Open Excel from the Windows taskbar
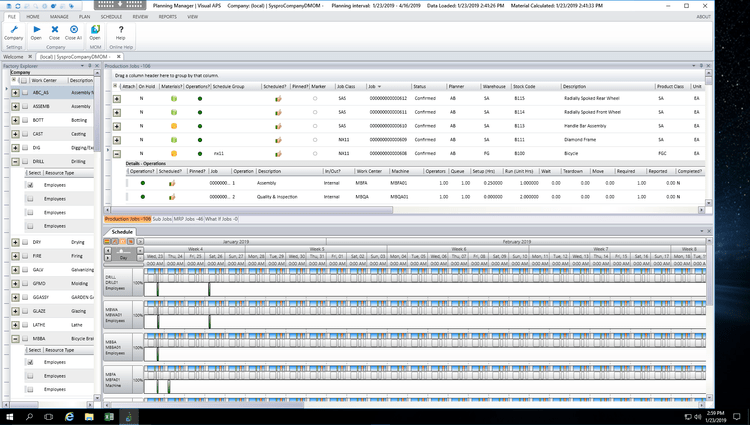 [x=109, y=416]
